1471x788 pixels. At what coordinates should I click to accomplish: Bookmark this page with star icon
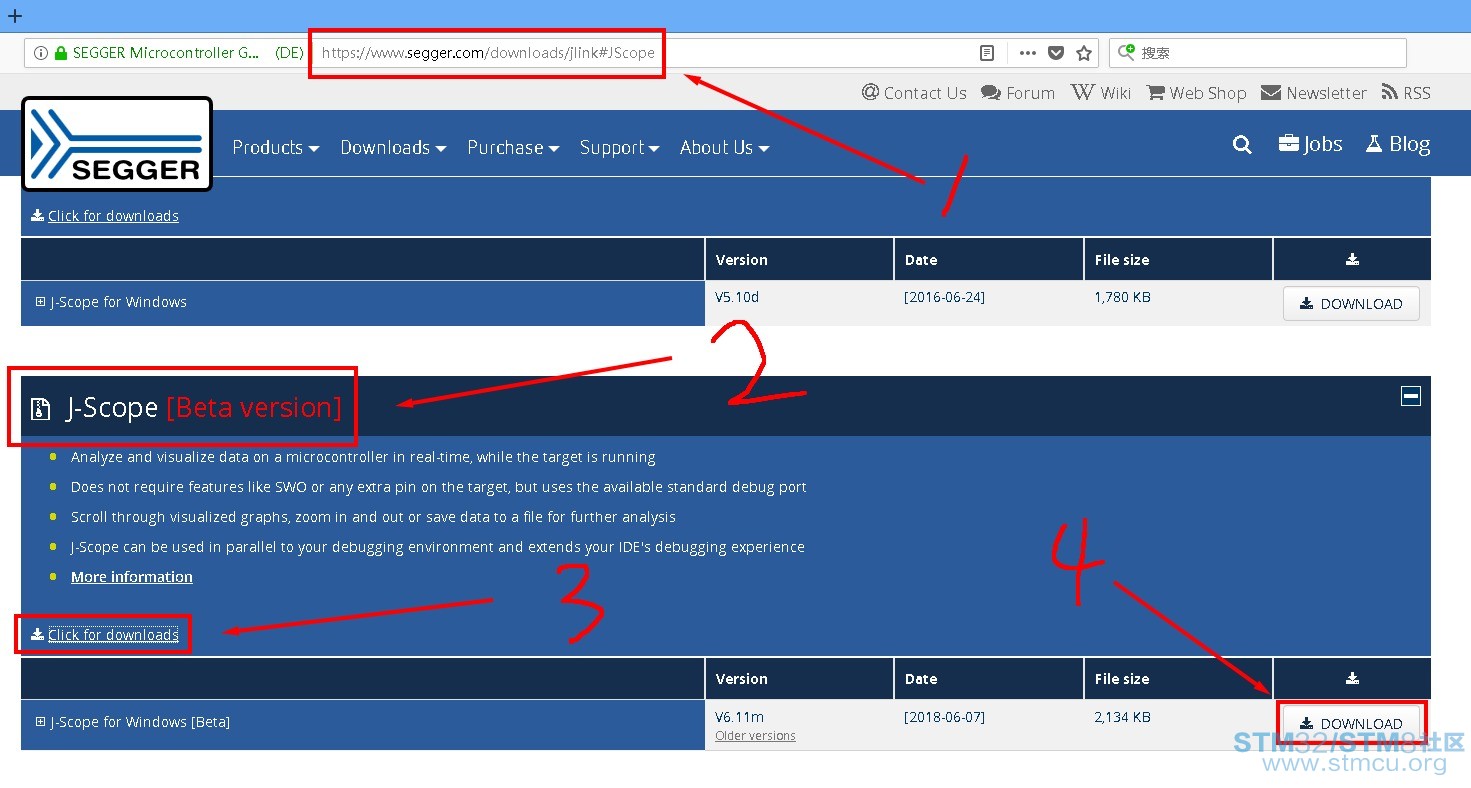pyautogui.click(x=1084, y=53)
